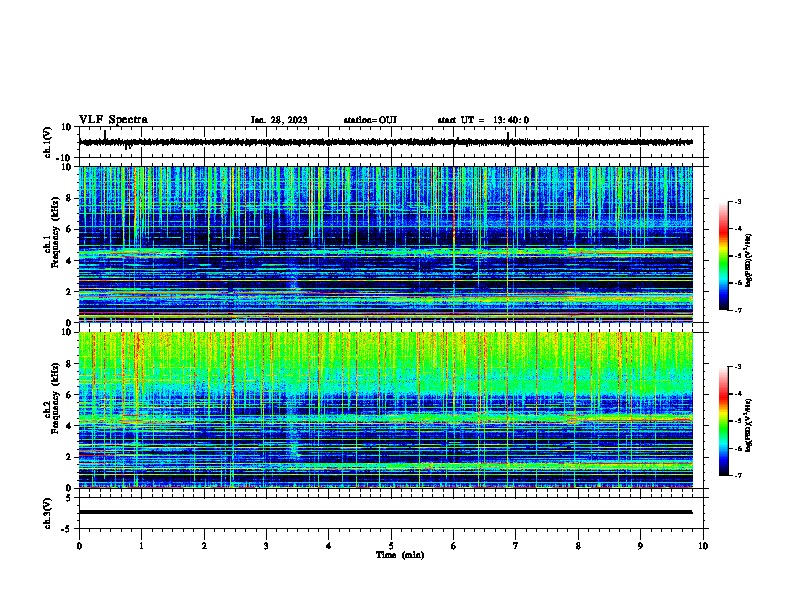
Task: Click the 'ch.3(V)' axis label
Action: point(48,513)
